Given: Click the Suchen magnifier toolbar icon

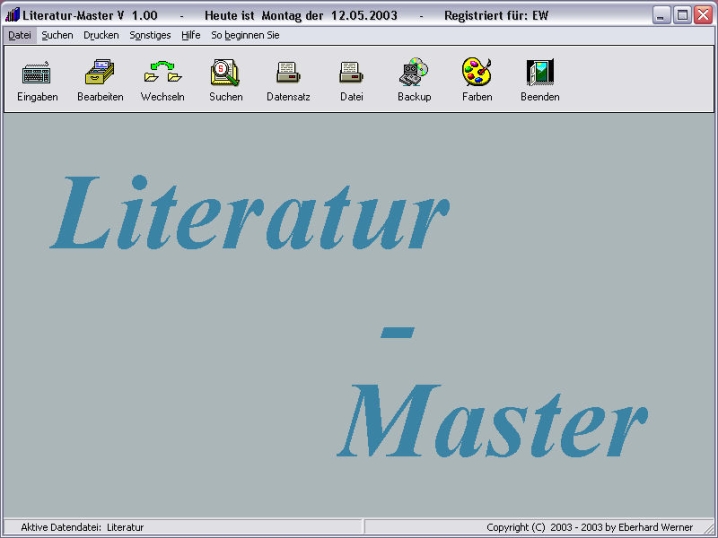Looking at the screenshot, I should [x=225, y=73].
